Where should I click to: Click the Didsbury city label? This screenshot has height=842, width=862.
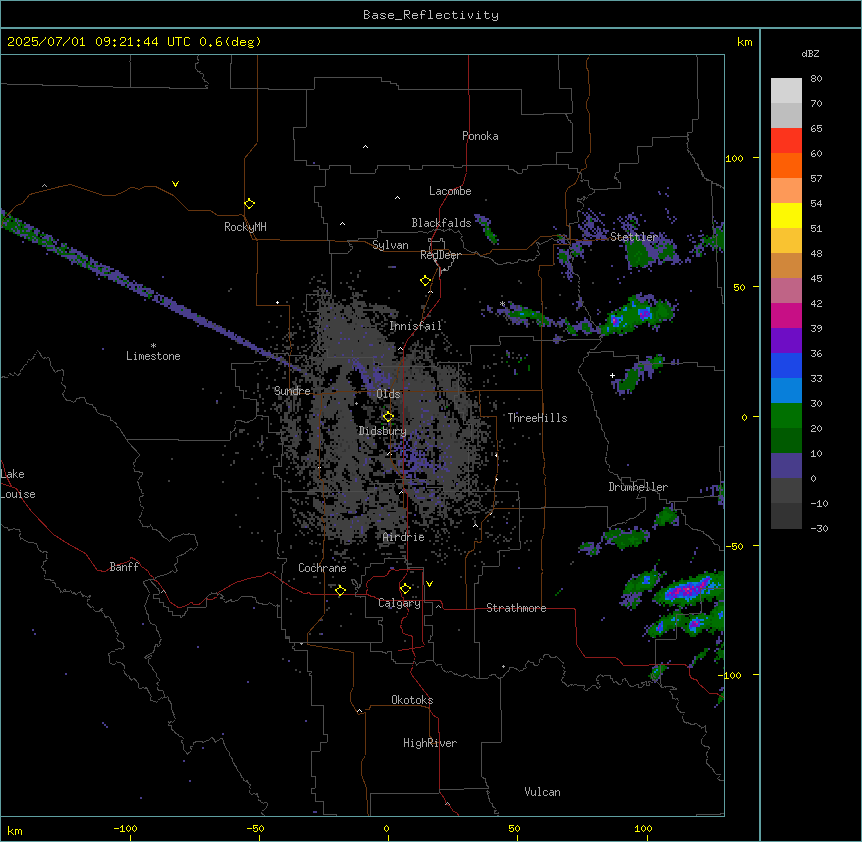[x=383, y=431]
